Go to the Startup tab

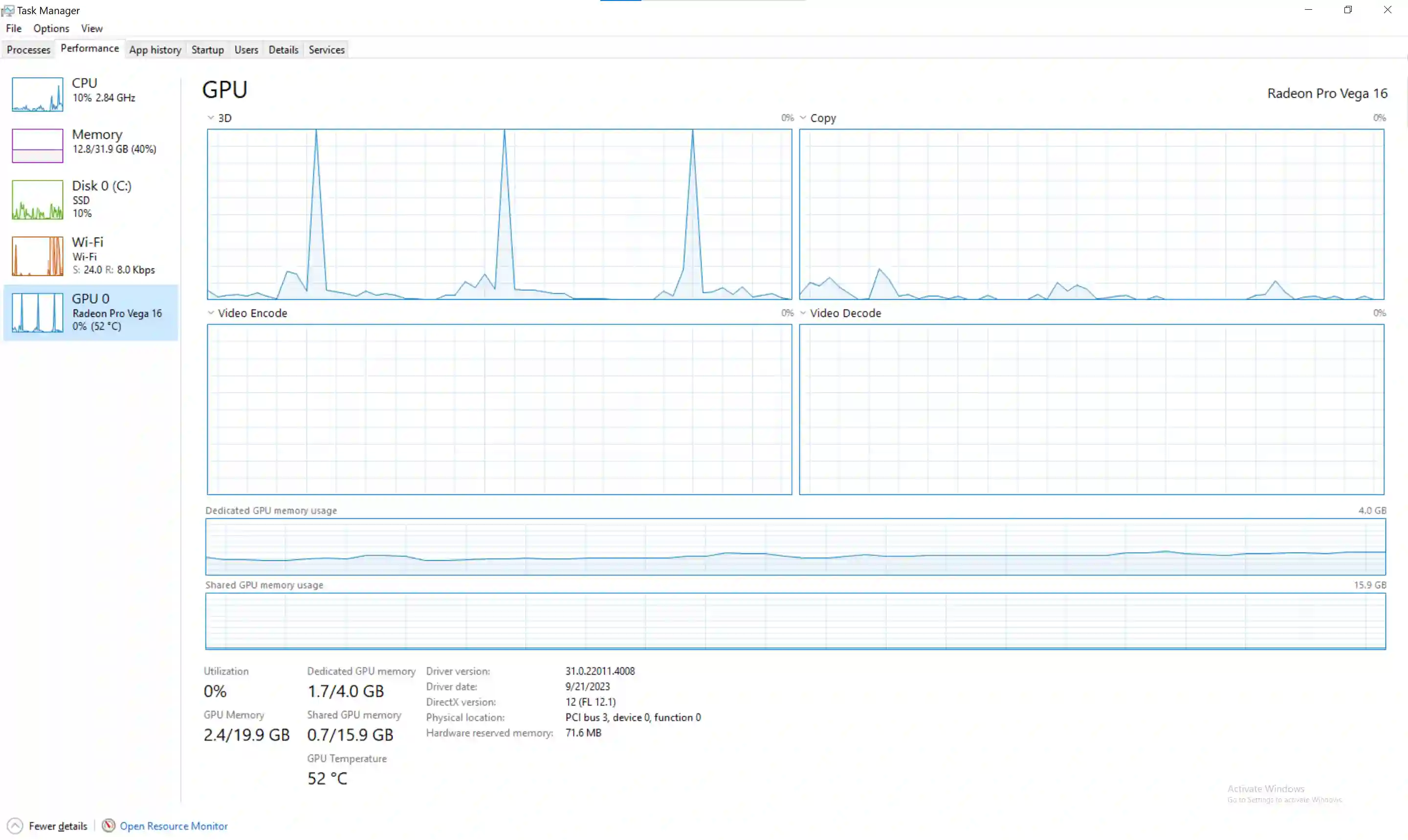coord(208,50)
